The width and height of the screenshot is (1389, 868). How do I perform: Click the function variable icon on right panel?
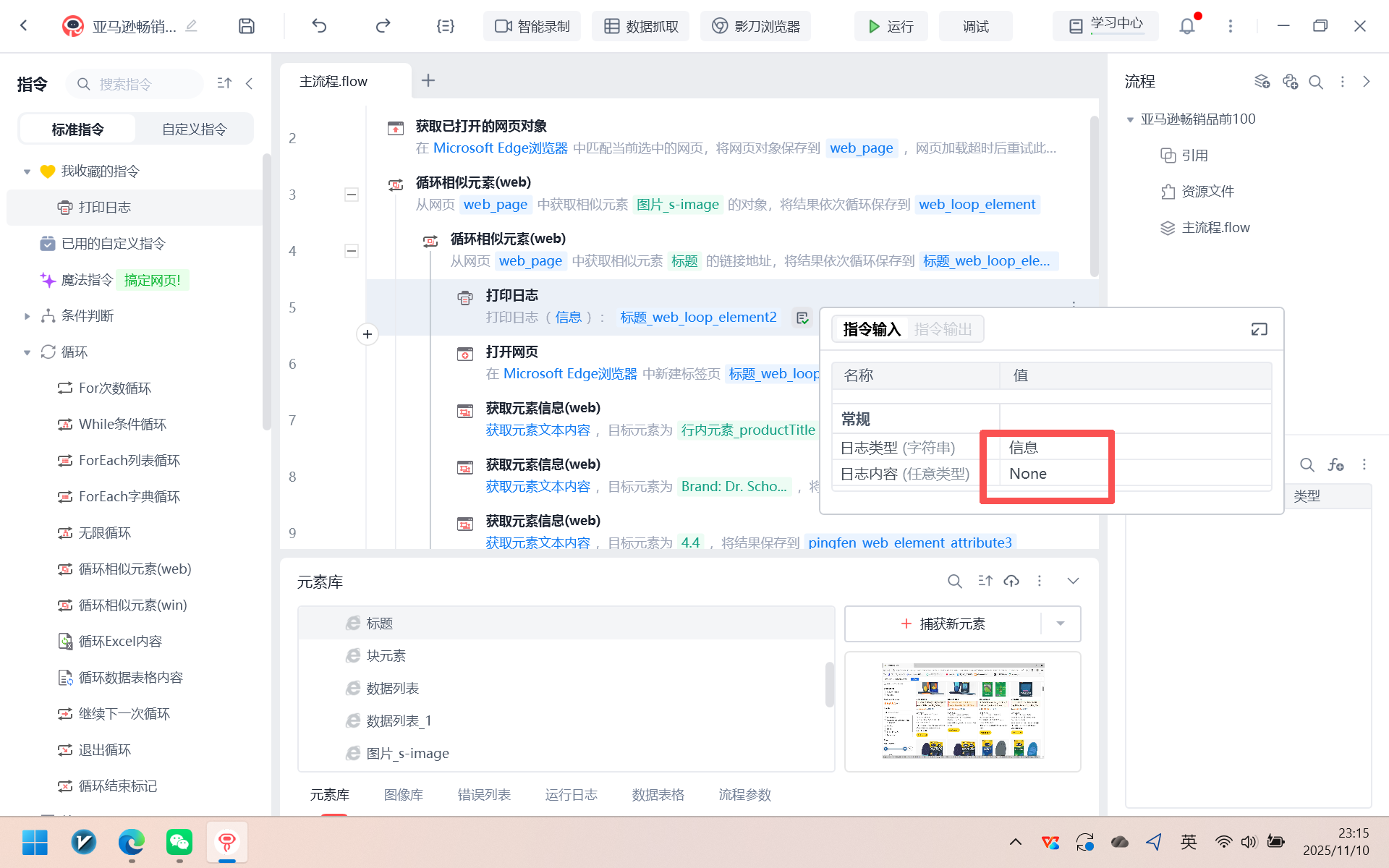(x=1335, y=464)
